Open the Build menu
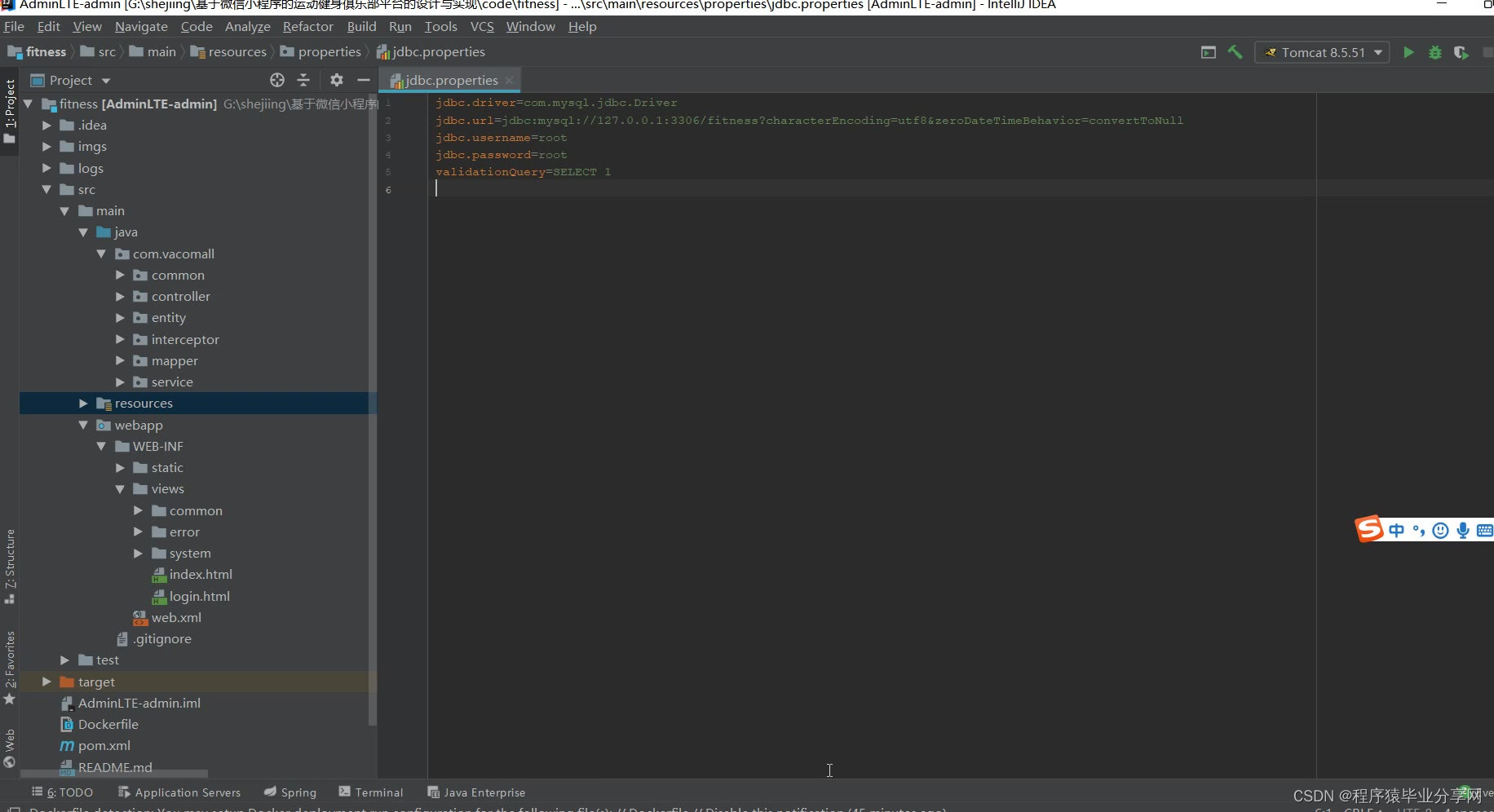This screenshot has height=812, width=1494. tap(361, 26)
